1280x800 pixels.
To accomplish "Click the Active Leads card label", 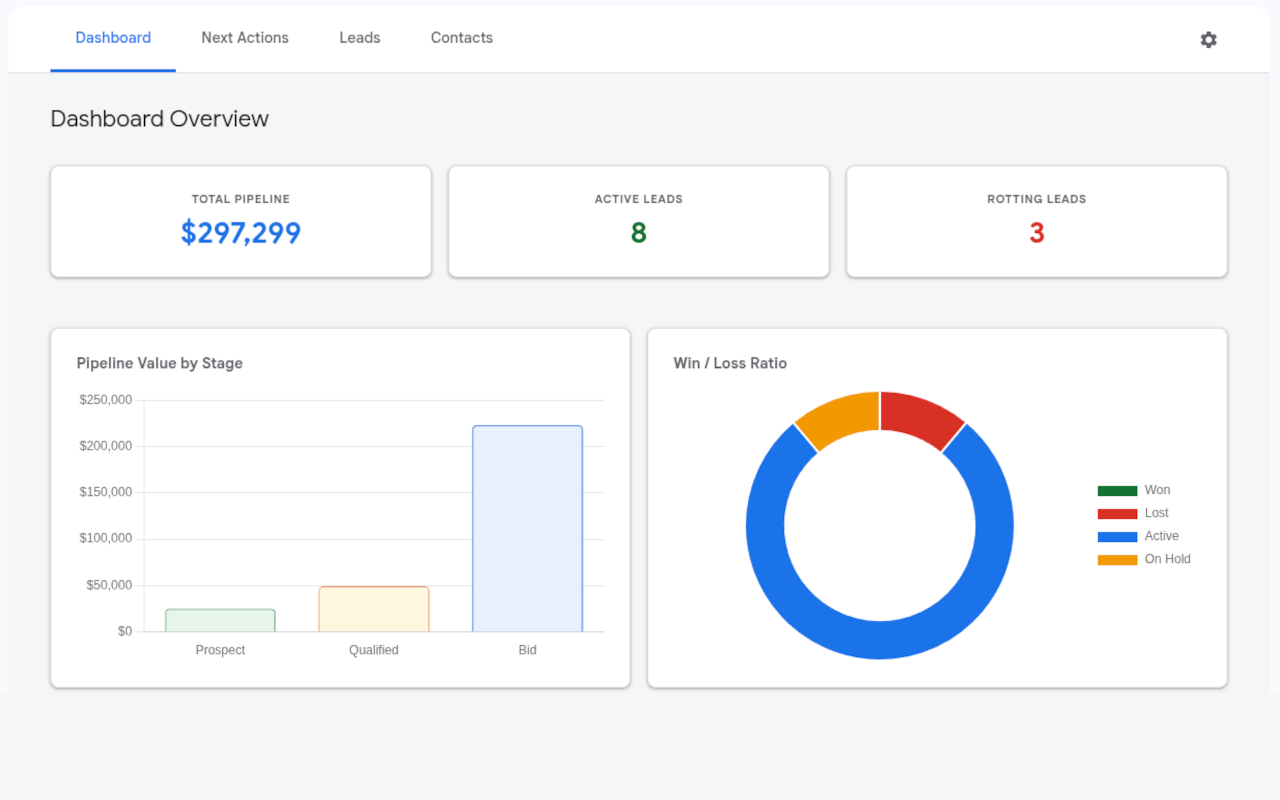I will click(639, 199).
